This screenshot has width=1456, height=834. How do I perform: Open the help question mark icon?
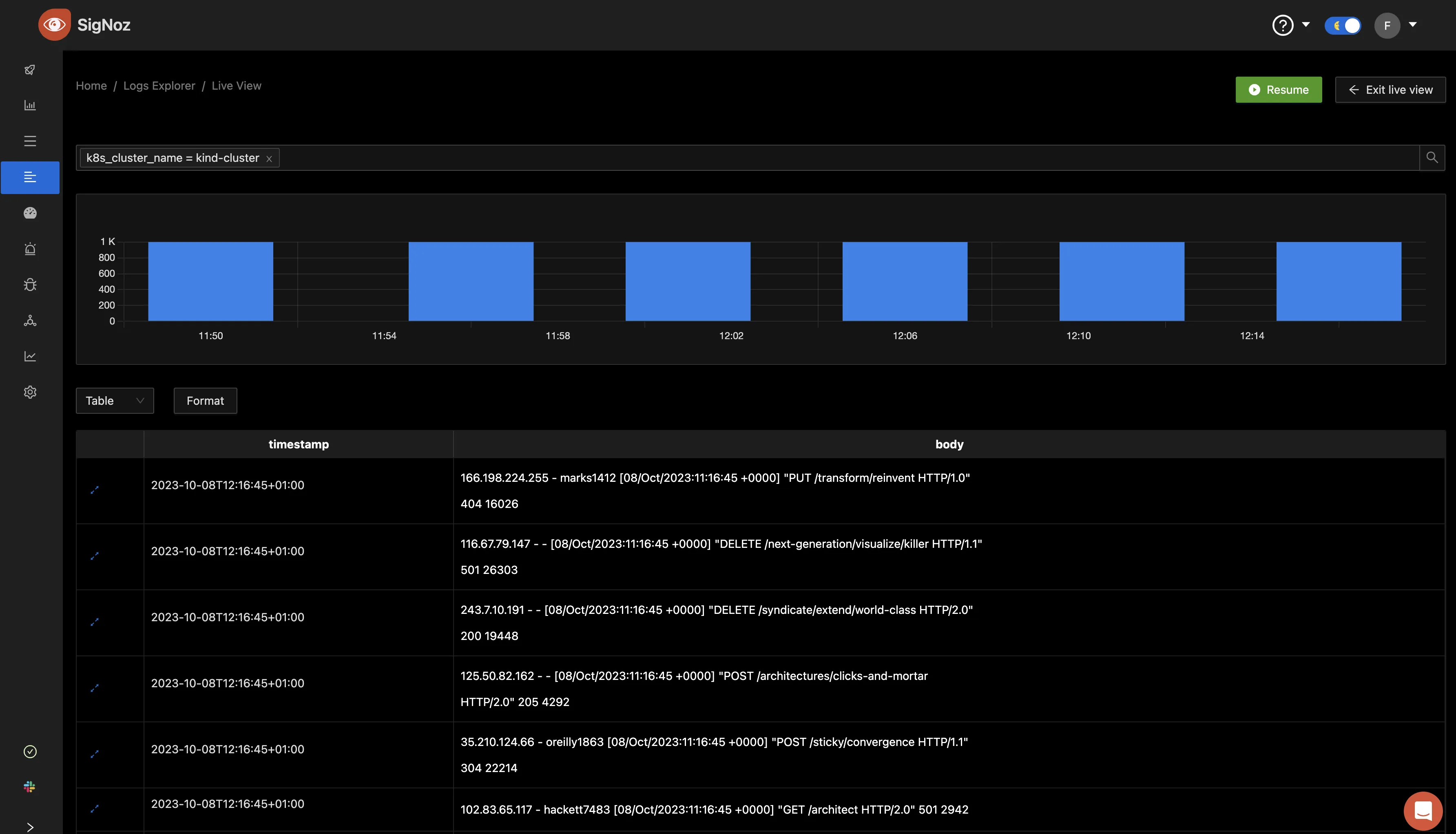pos(1282,25)
